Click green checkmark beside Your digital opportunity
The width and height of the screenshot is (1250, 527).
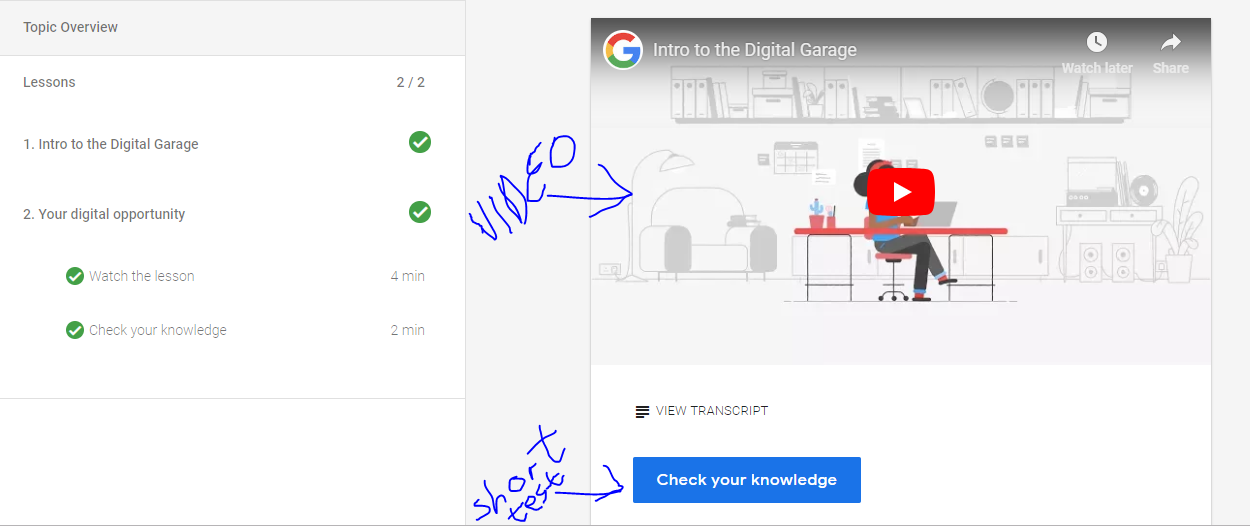click(x=420, y=212)
